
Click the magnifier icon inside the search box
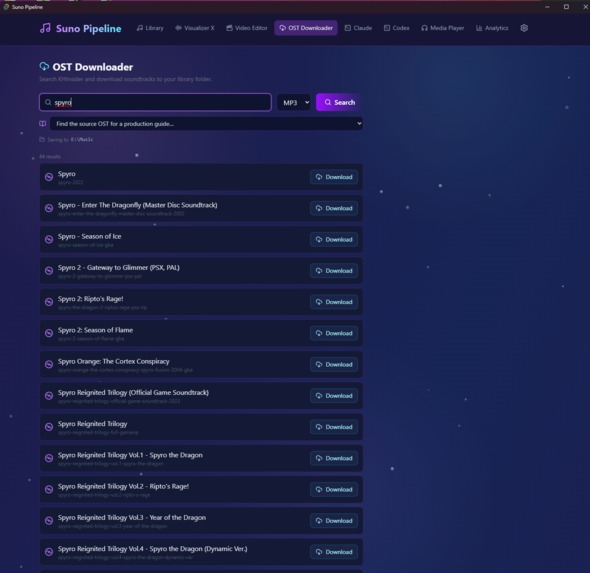pyautogui.click(x=48, y=102)
